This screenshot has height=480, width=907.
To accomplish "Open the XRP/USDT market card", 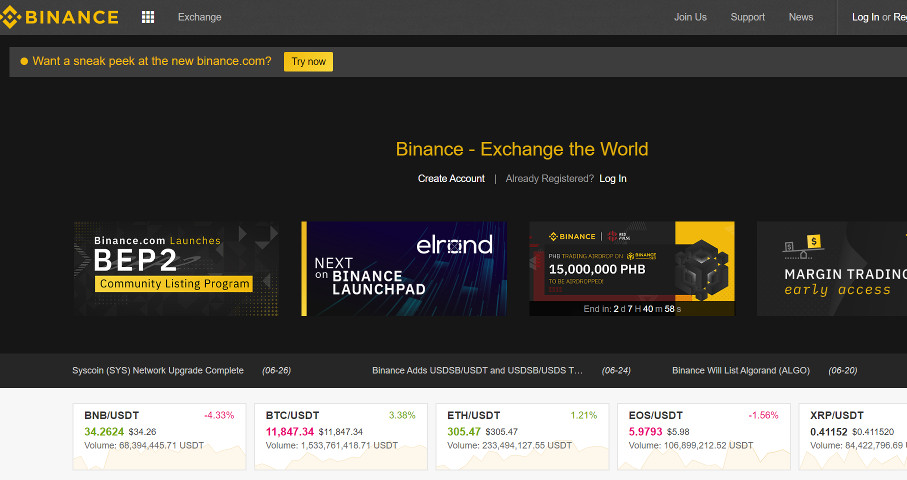I will click(853, 437).
